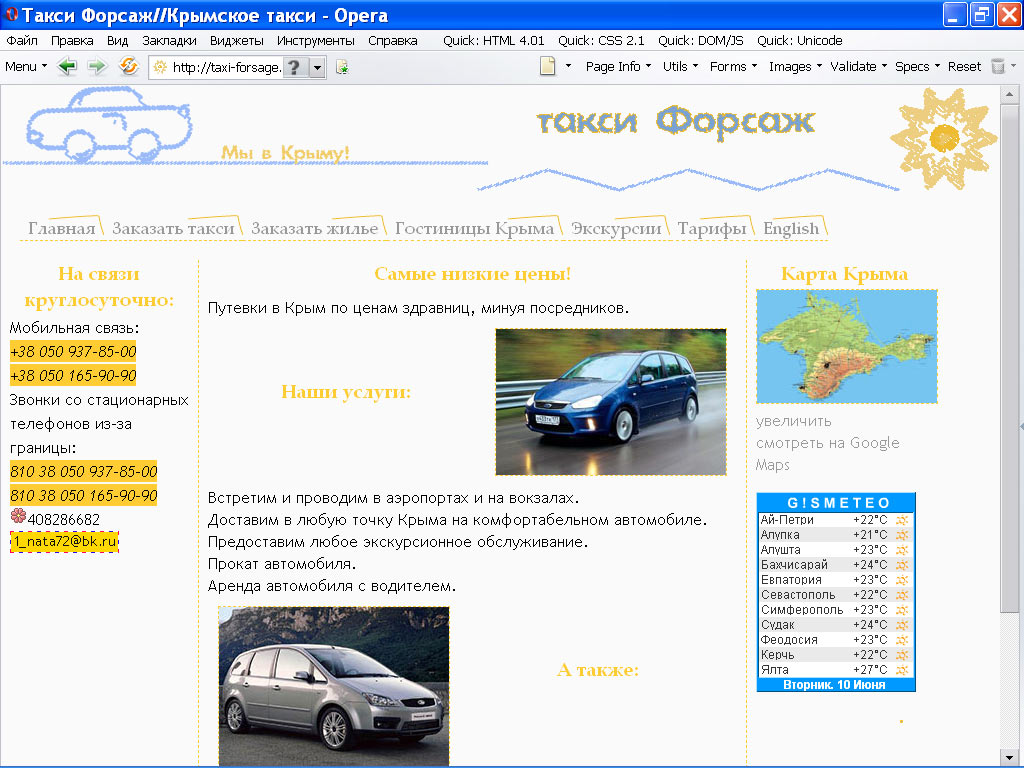Click the Forward navigation arrow

point(95,66)
